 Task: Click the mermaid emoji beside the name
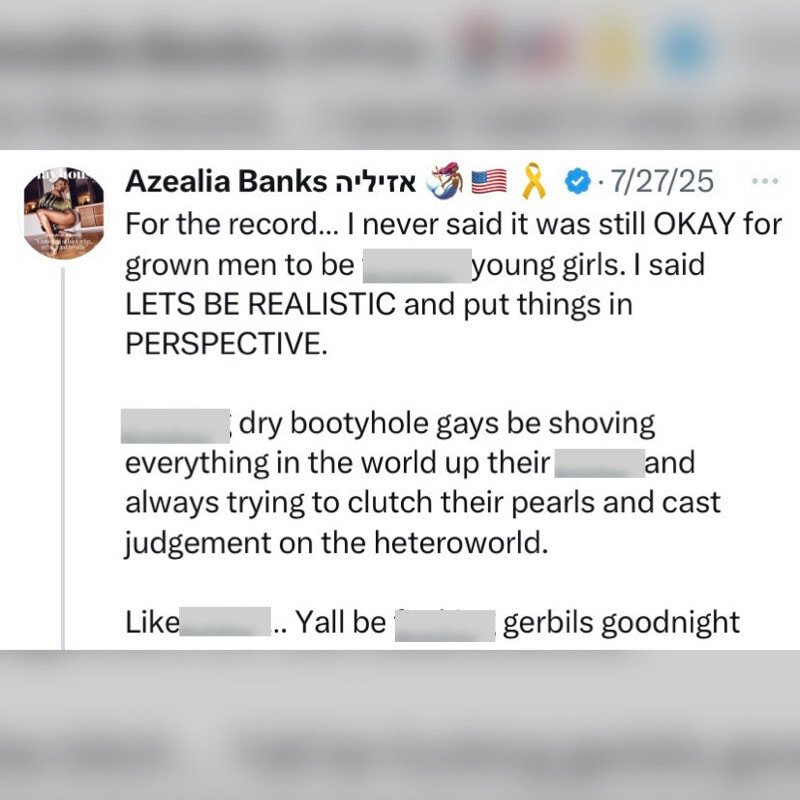(x=444, y=181)
